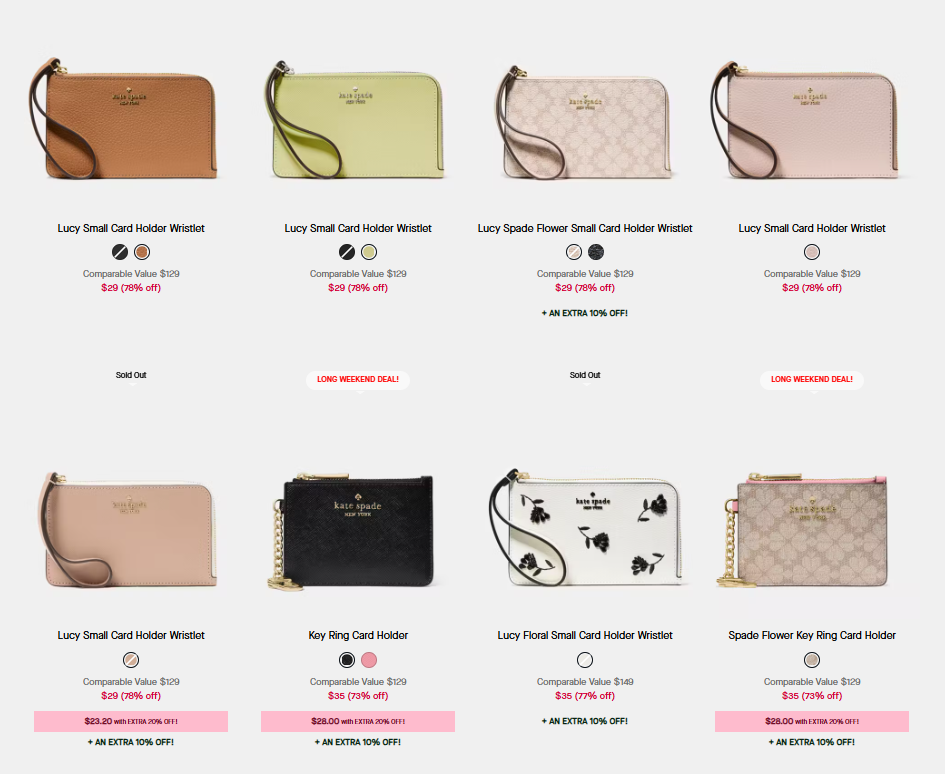Click the $23.20 extra 20% off banner
945x774 pixels.
131,722
